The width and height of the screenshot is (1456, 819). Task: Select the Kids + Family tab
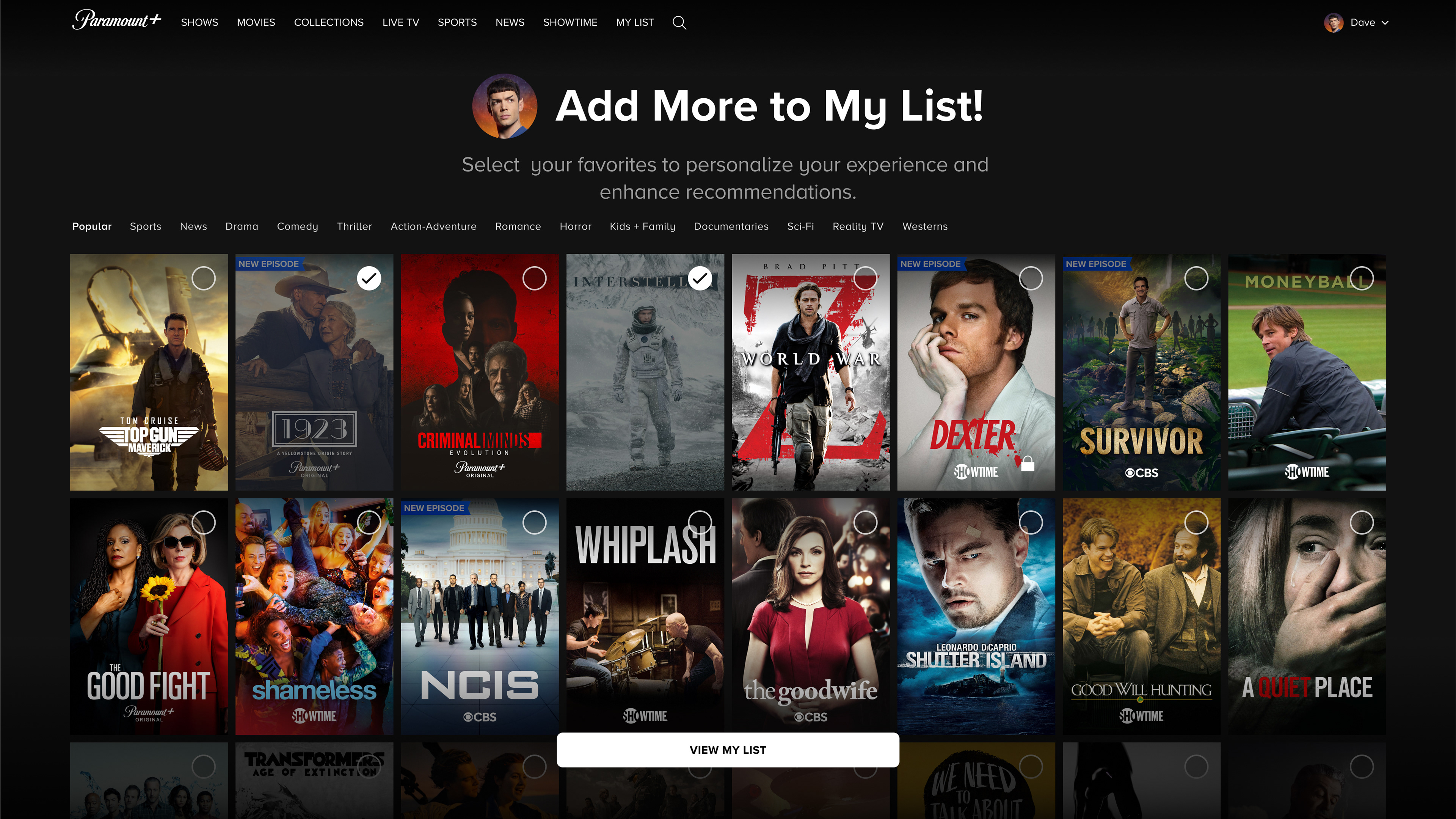(x=642, y=226)
